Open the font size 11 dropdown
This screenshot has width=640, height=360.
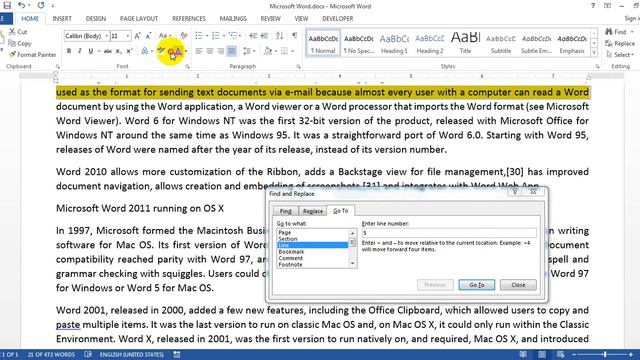pos(128,36)
